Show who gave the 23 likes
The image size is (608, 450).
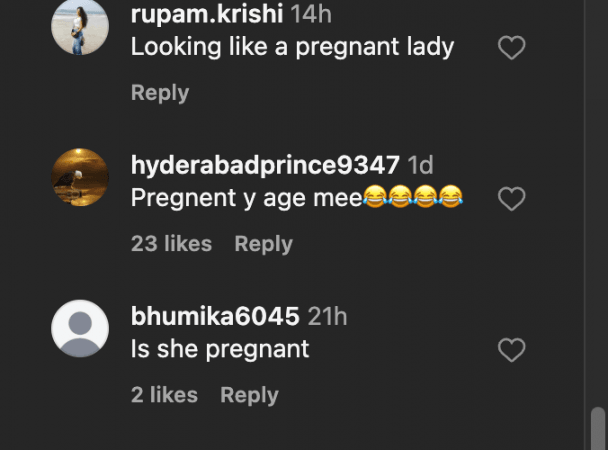(171, 243)
